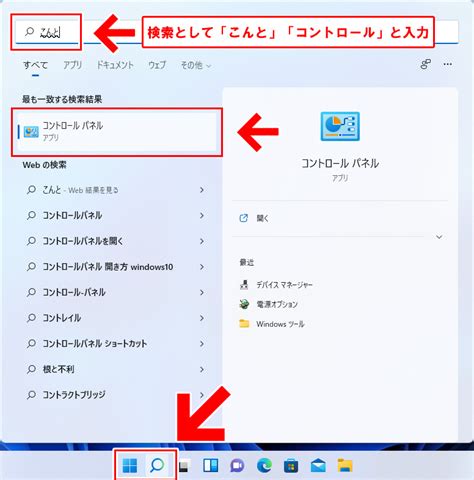The image size is (474, 480).
Task: Expand chevron beside コントロール-パネル
Action: [x=202, y=292]
